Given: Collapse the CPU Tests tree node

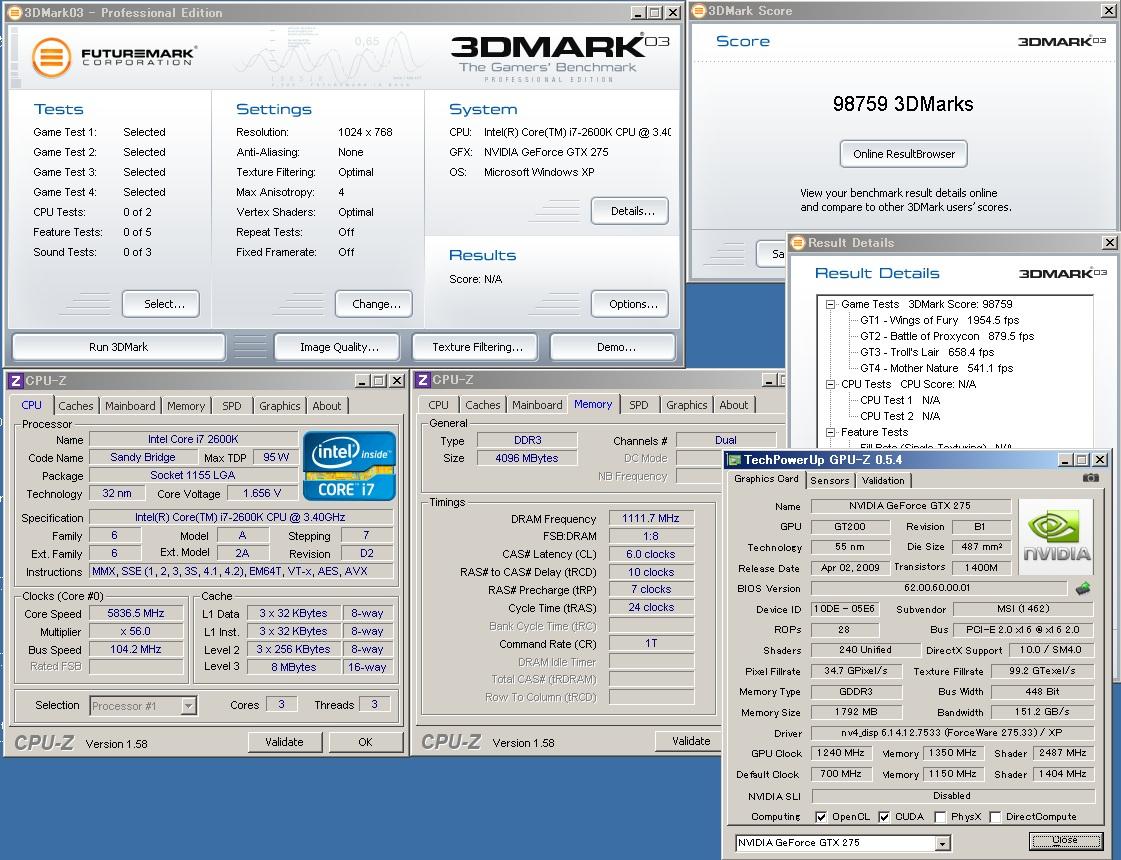Looking at the screenshot, I should coord(830,385).
